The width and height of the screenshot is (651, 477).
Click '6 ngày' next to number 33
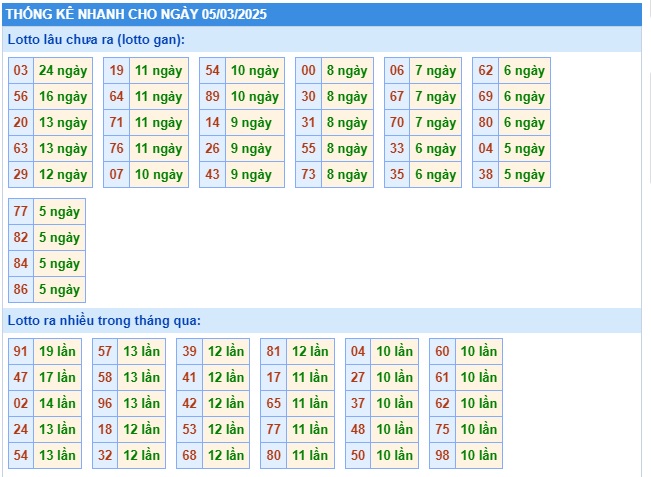coord(436,148)
